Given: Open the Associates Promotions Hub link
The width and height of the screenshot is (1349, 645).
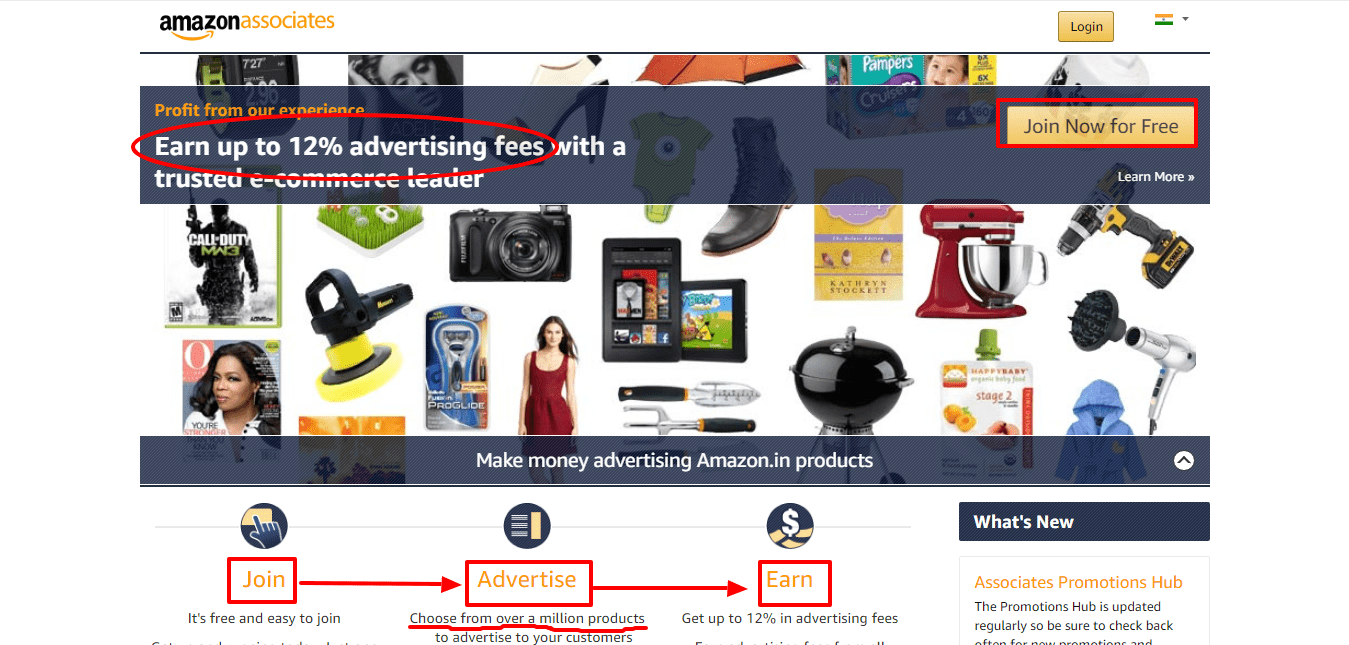Looking at the screenshot, I should (1078, 582).
